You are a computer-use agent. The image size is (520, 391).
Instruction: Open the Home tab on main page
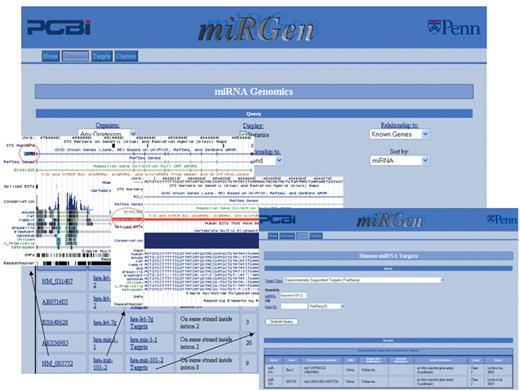pos(51,56)
